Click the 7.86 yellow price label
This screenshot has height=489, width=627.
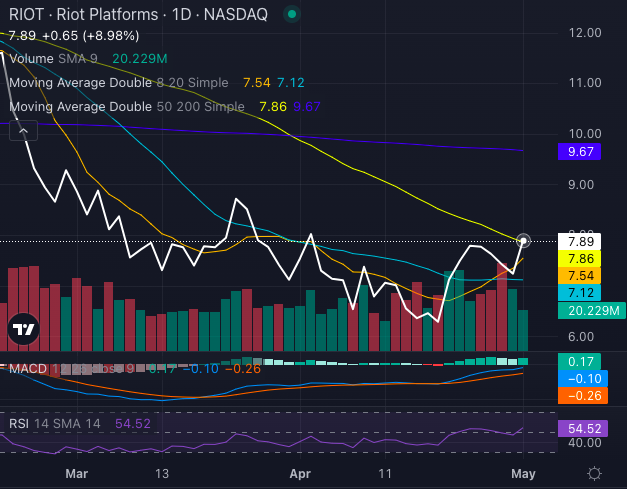coord(579,259)
